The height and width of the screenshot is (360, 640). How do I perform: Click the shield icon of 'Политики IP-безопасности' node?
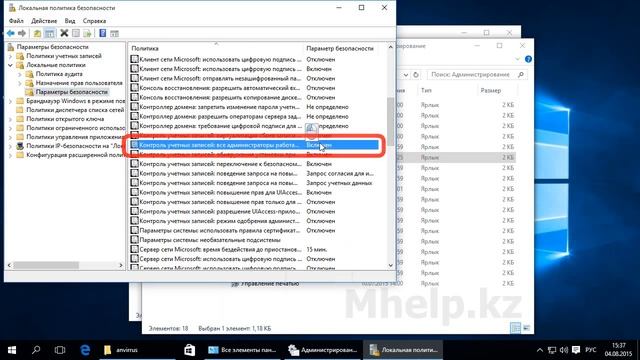click(x=20, y=146)
